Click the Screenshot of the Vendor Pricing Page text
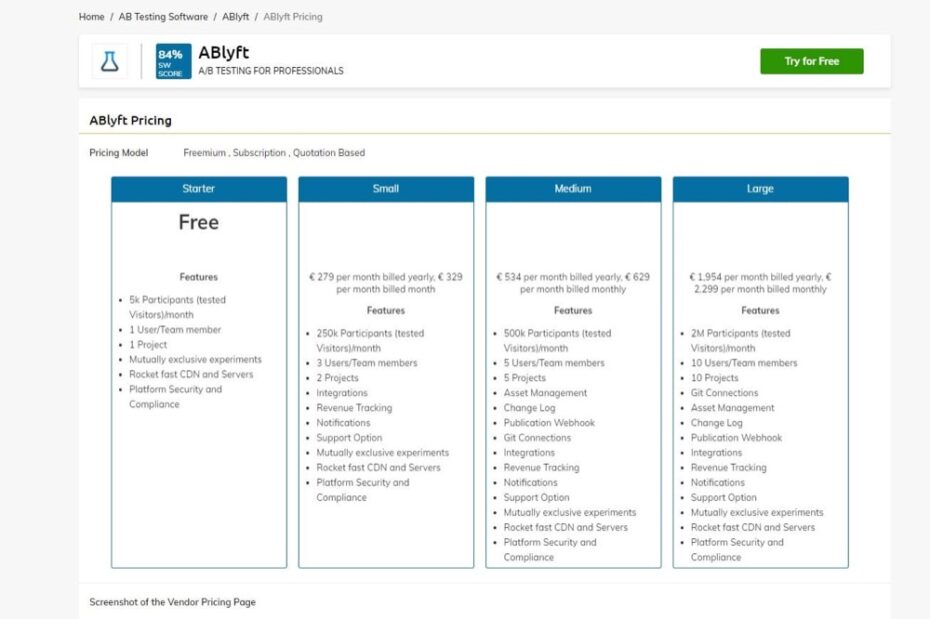This screenshot has height=619, width=930. 172,602
